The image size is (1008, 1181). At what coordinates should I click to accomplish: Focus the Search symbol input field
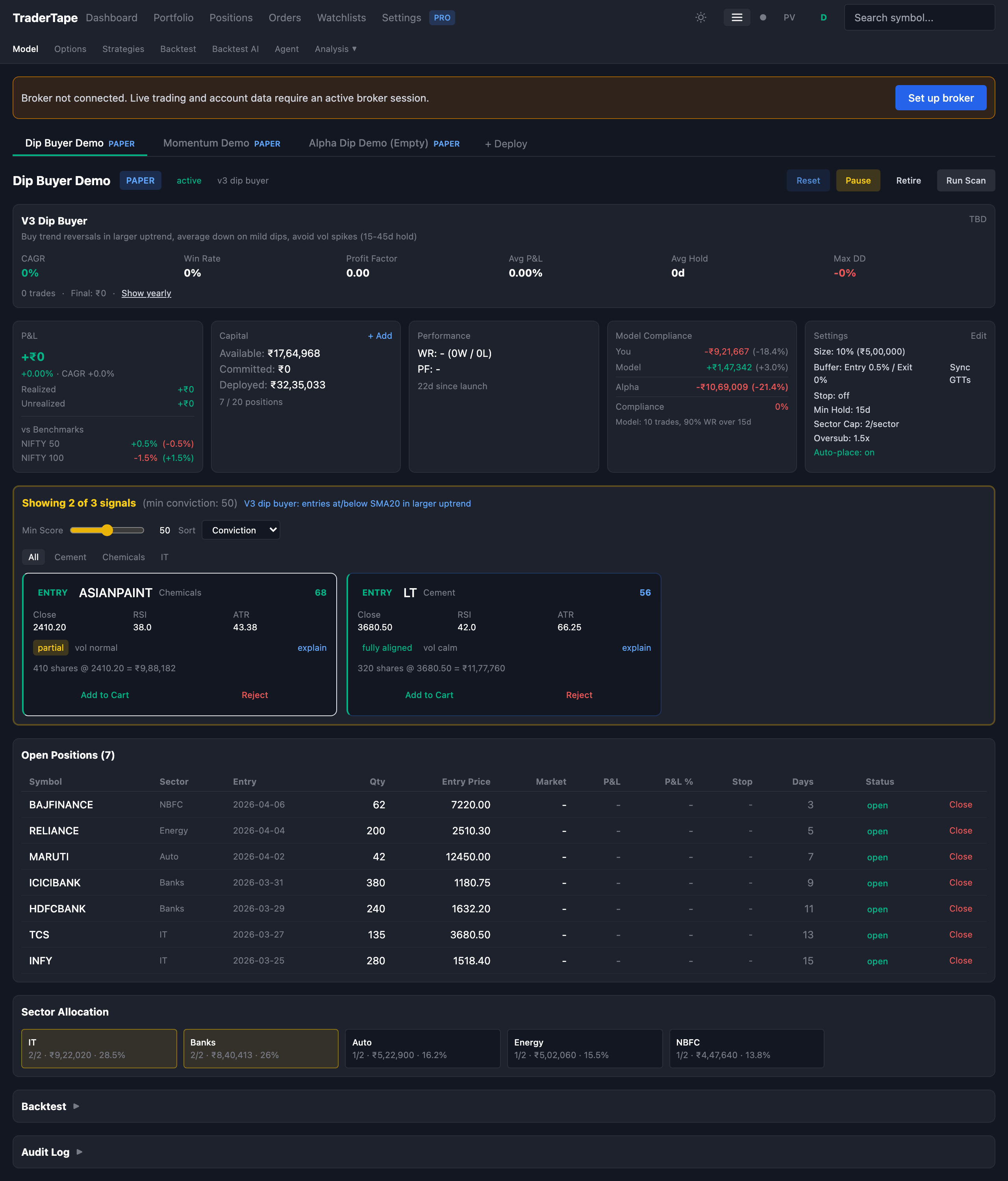coord(919,18)
